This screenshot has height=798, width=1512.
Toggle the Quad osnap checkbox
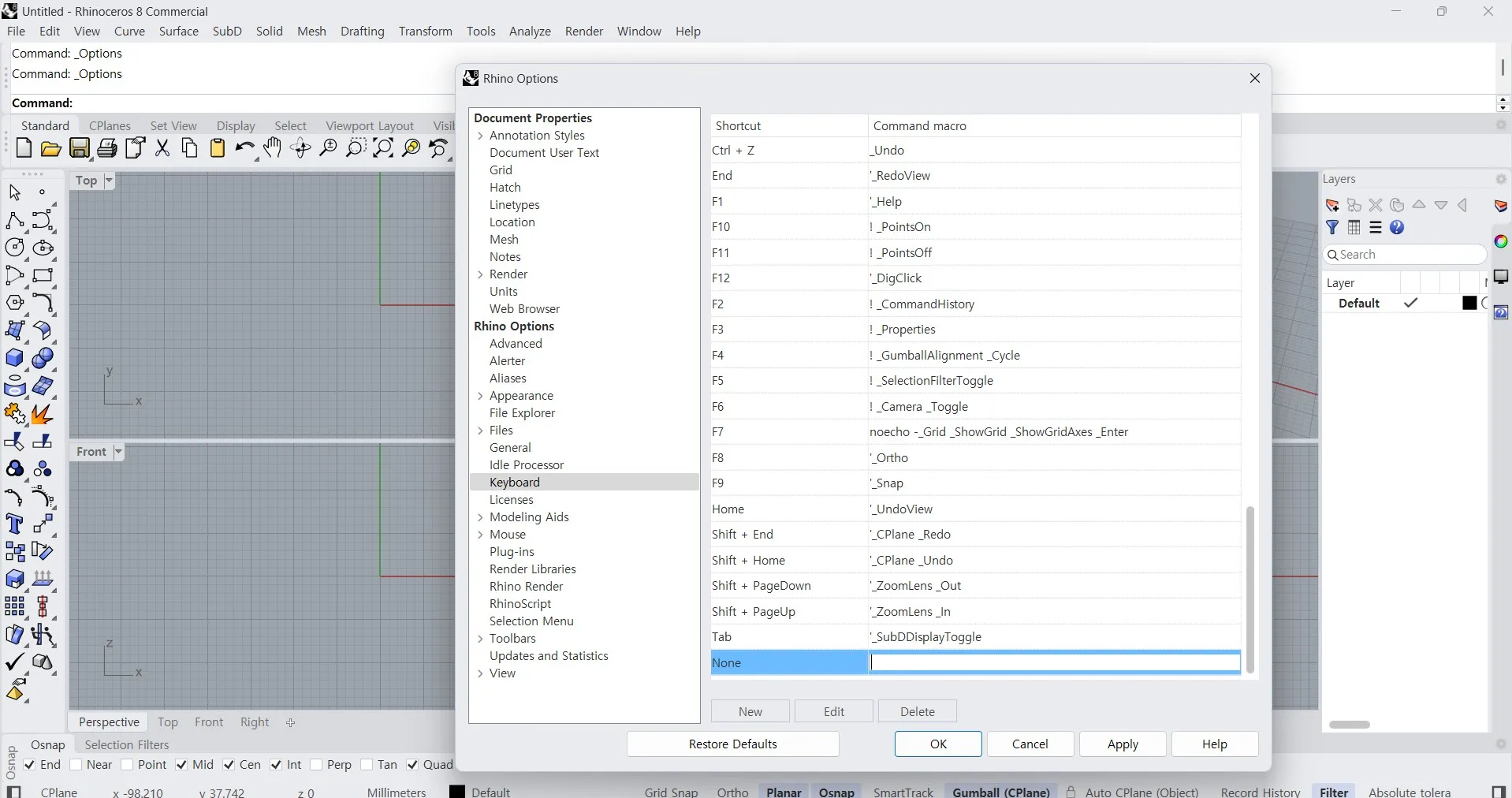(412, 765)
